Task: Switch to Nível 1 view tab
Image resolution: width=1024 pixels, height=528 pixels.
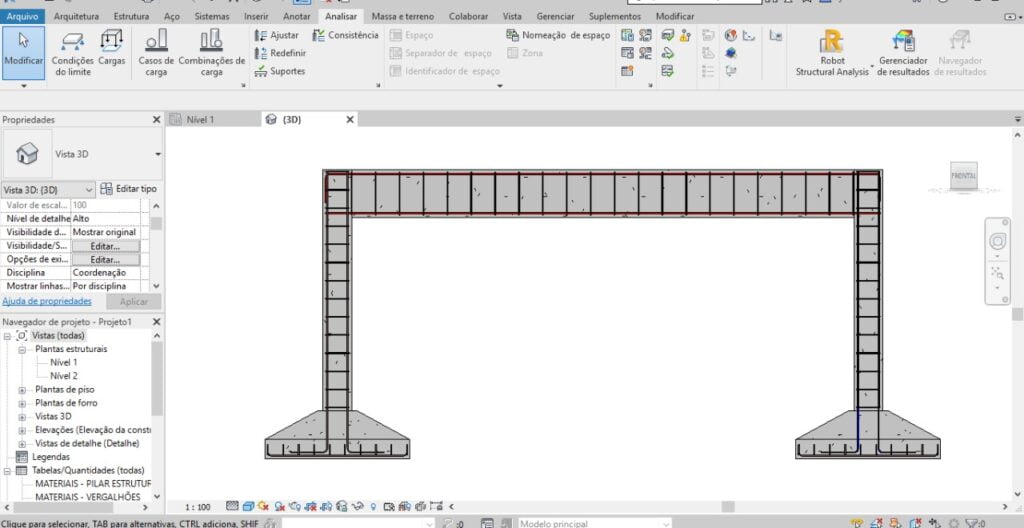Action: 213,120
